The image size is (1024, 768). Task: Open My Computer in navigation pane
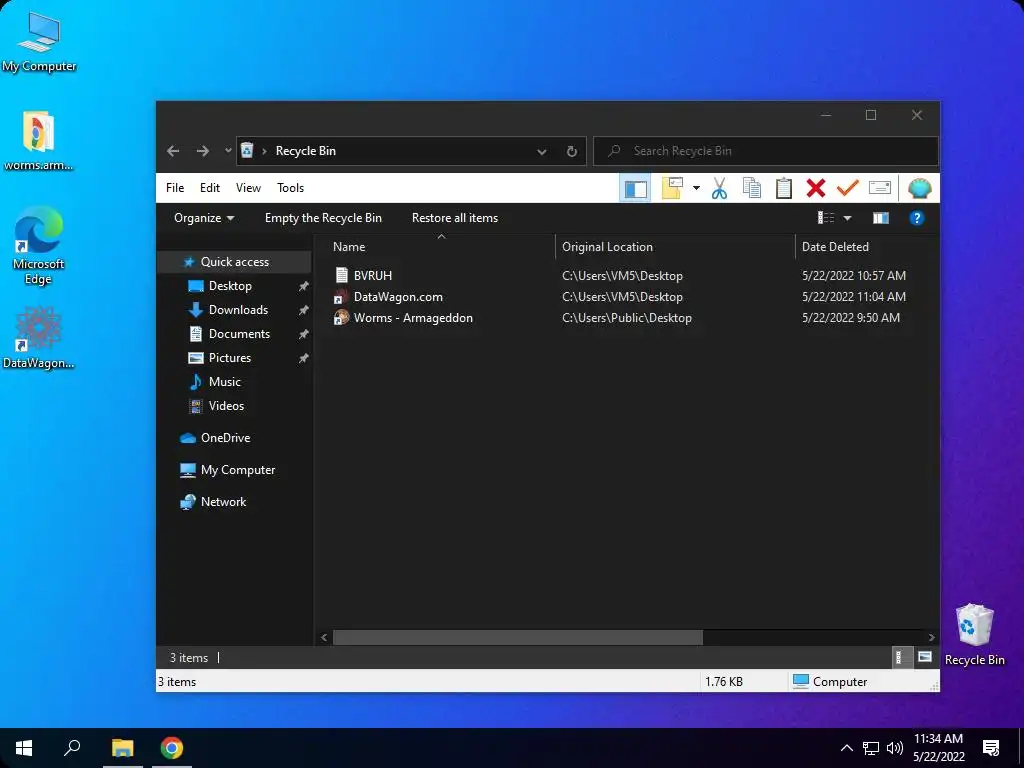(x=238, y=470)
